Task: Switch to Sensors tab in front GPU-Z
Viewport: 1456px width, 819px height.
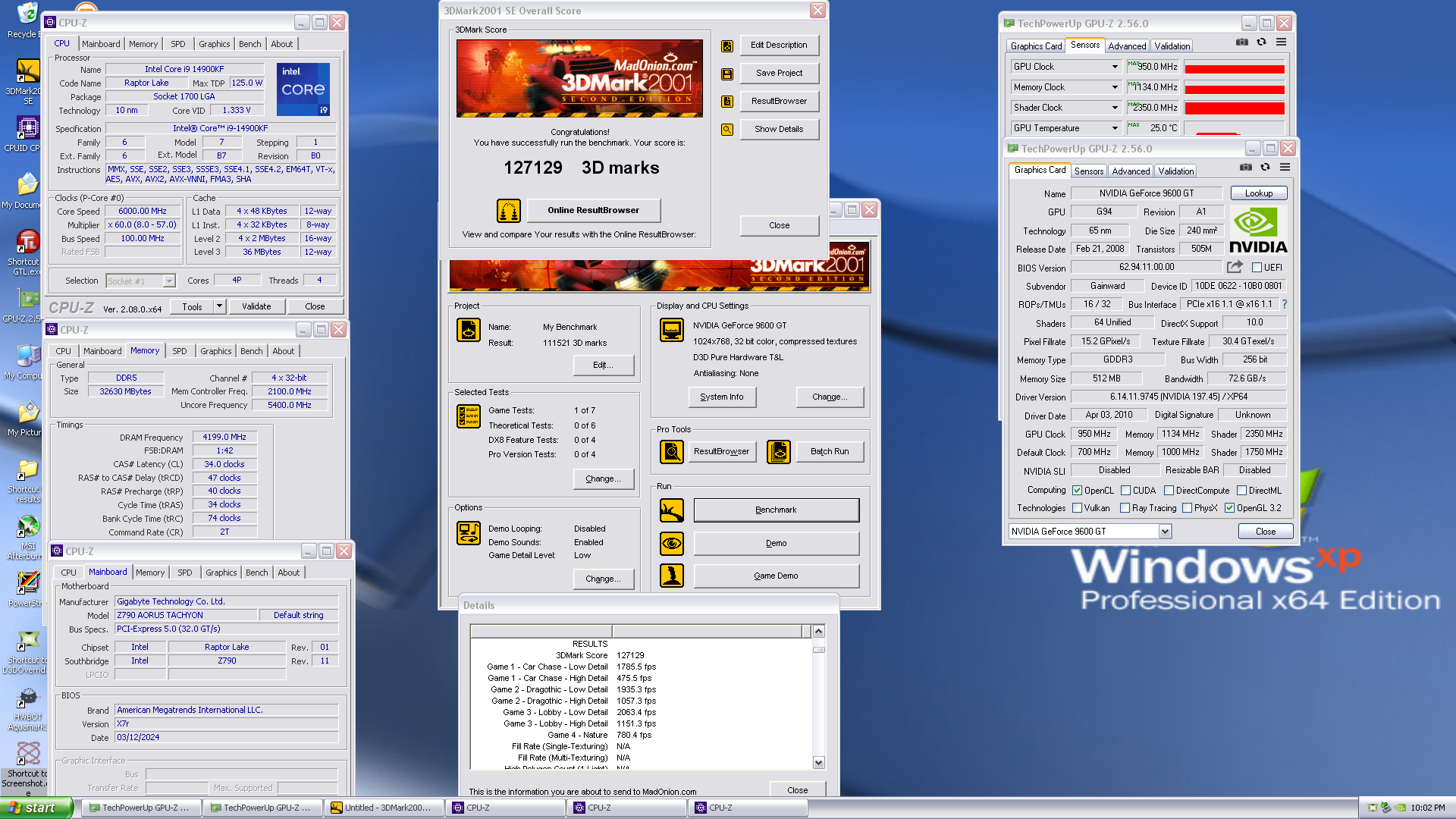Action: tap(1088, 171)
